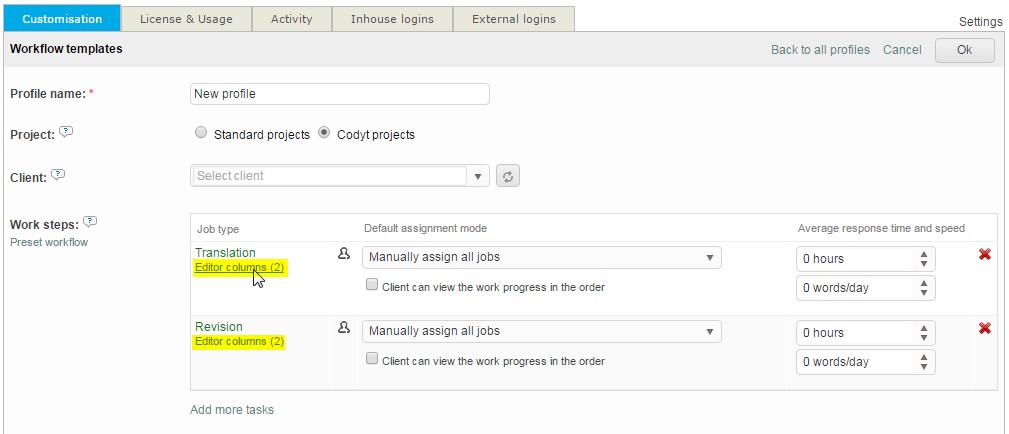Click the person icon beside Revision
Viewport: 1009px width, 434px height.
click(x=344, y=328)
